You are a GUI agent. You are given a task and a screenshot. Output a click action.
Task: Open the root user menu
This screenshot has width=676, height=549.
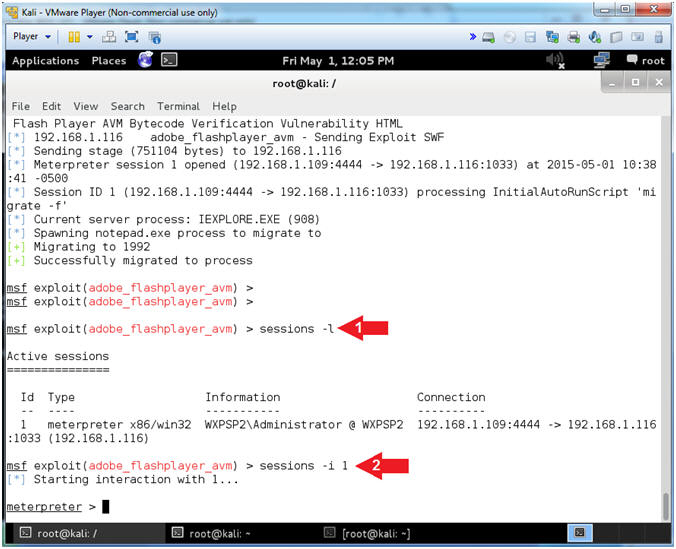pyautogui.click(x=645, y=60)
